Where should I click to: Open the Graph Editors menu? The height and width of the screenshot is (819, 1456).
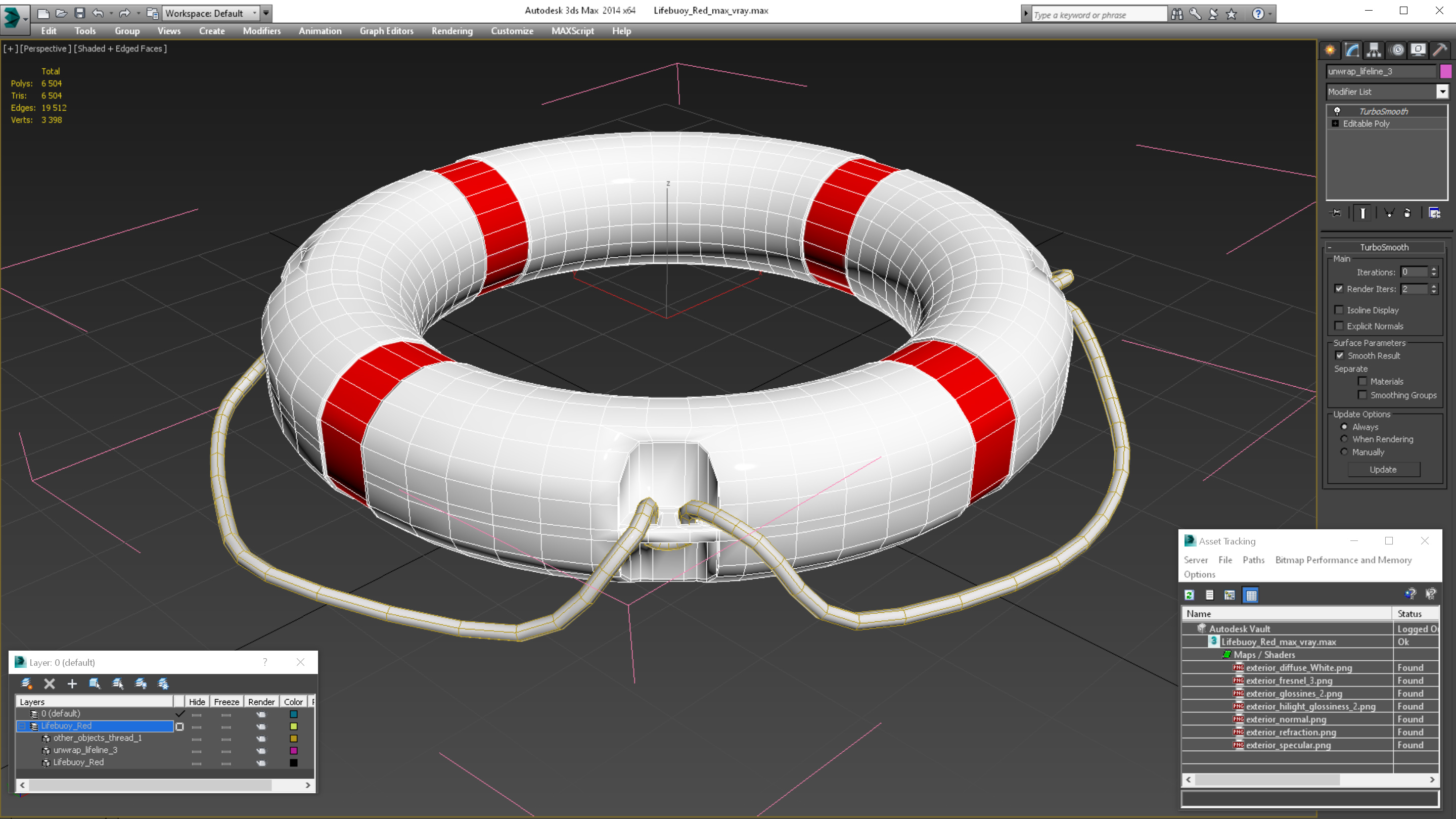pos(387,31)
